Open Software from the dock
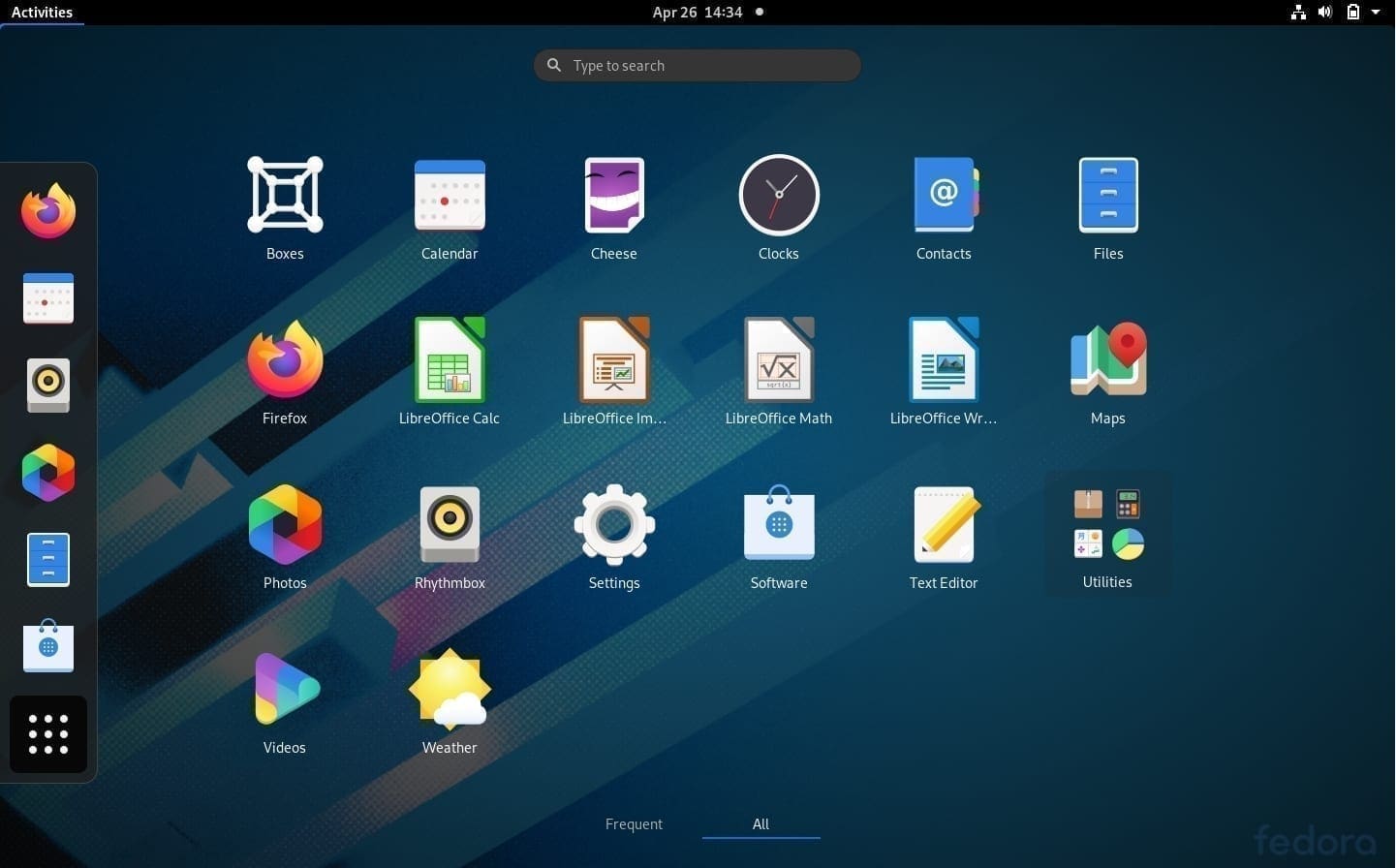 48,646
